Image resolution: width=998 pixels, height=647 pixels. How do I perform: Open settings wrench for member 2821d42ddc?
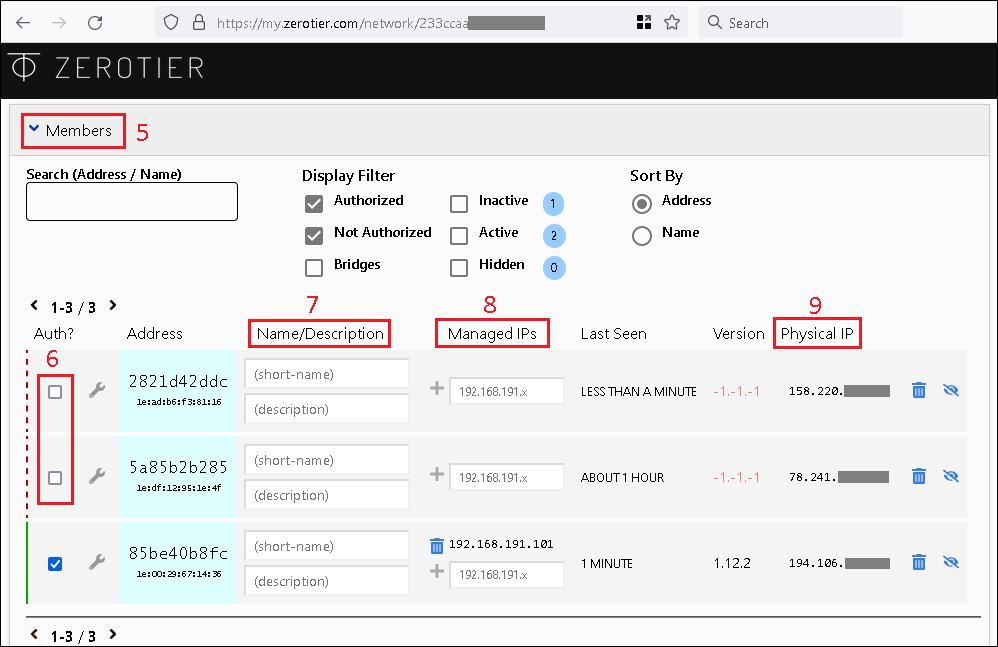click(97, 391)
